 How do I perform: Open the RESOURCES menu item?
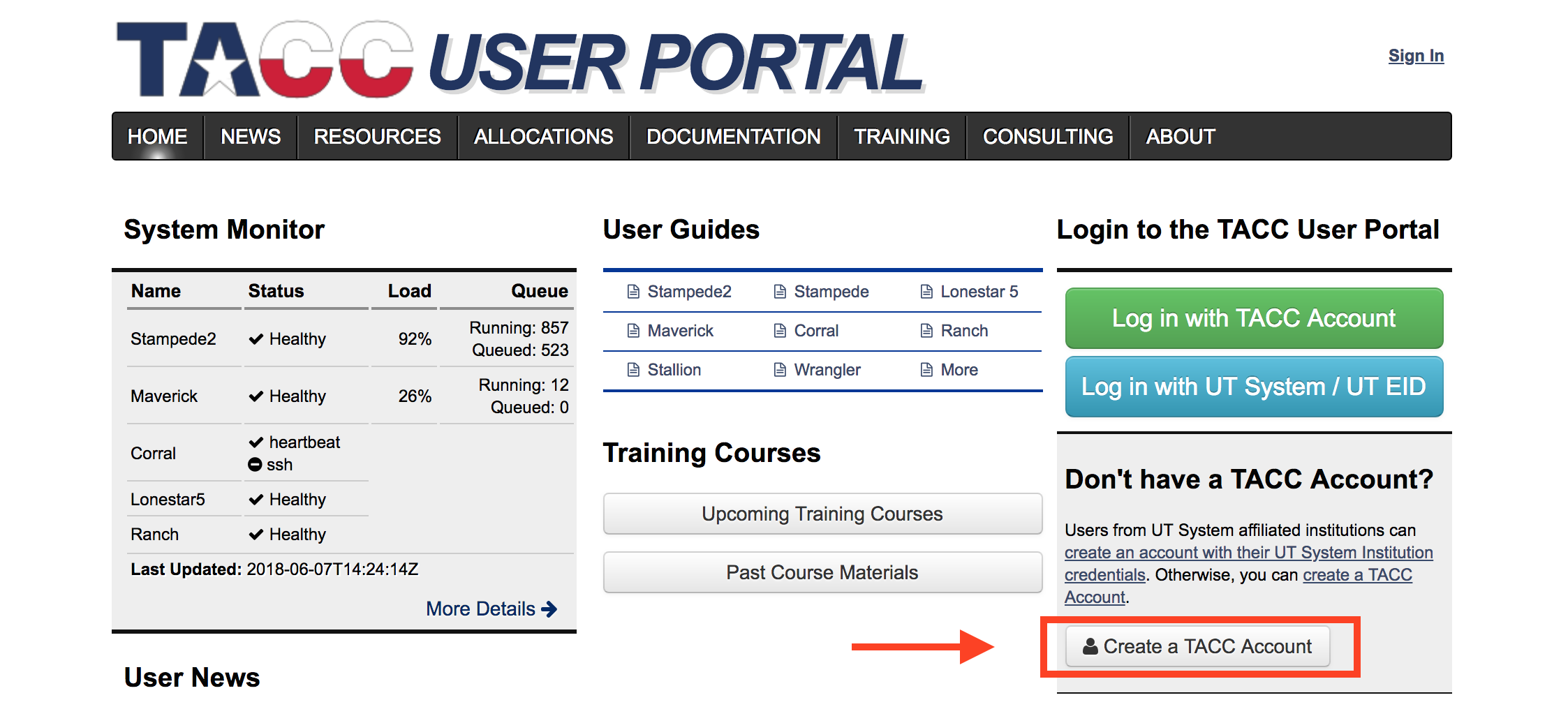point(378,136)
